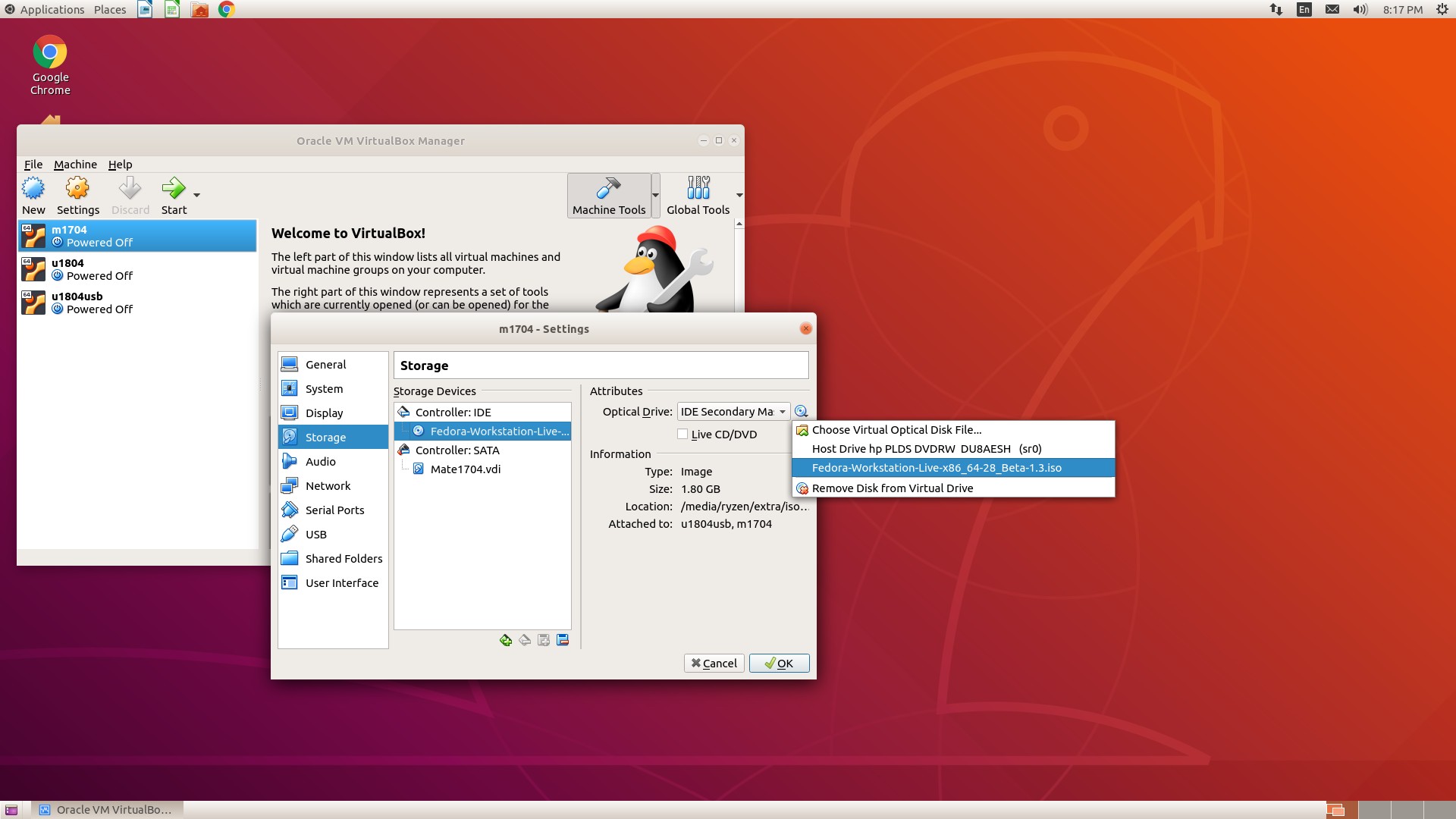Click the keyboard layout En indicator
The height and width of the screenshot is (819, 1456).
click(1304, 9)
